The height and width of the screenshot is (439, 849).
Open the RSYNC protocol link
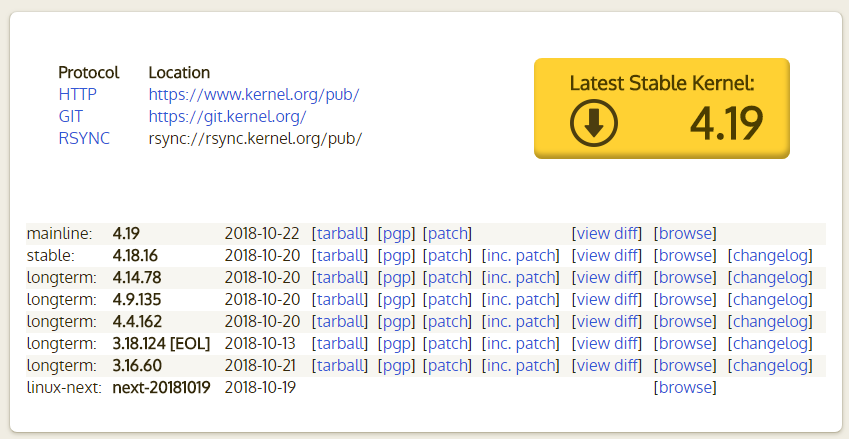(x=84, y=139)
